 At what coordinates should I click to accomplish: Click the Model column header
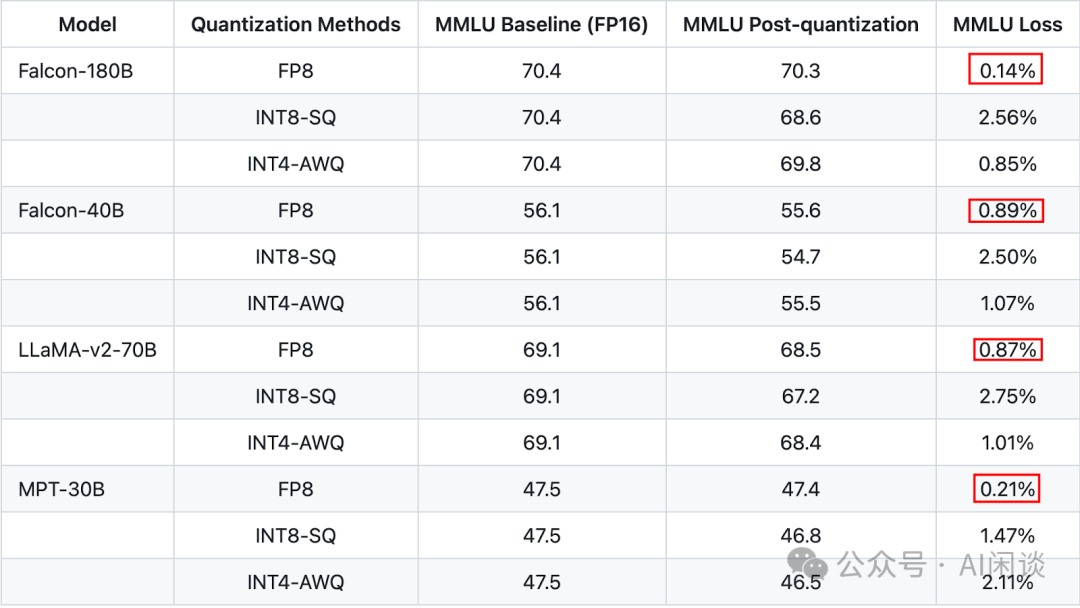point(87,25)
